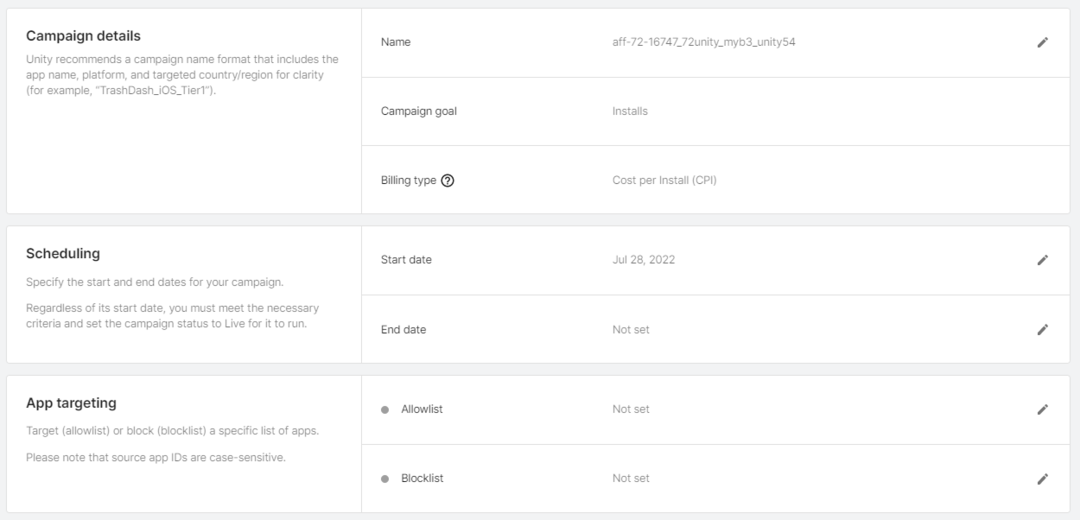The width and height of the screenshot is (1080, 520).
Task: Click the Cost per Install (CPI) value
Action: (664, 181)
